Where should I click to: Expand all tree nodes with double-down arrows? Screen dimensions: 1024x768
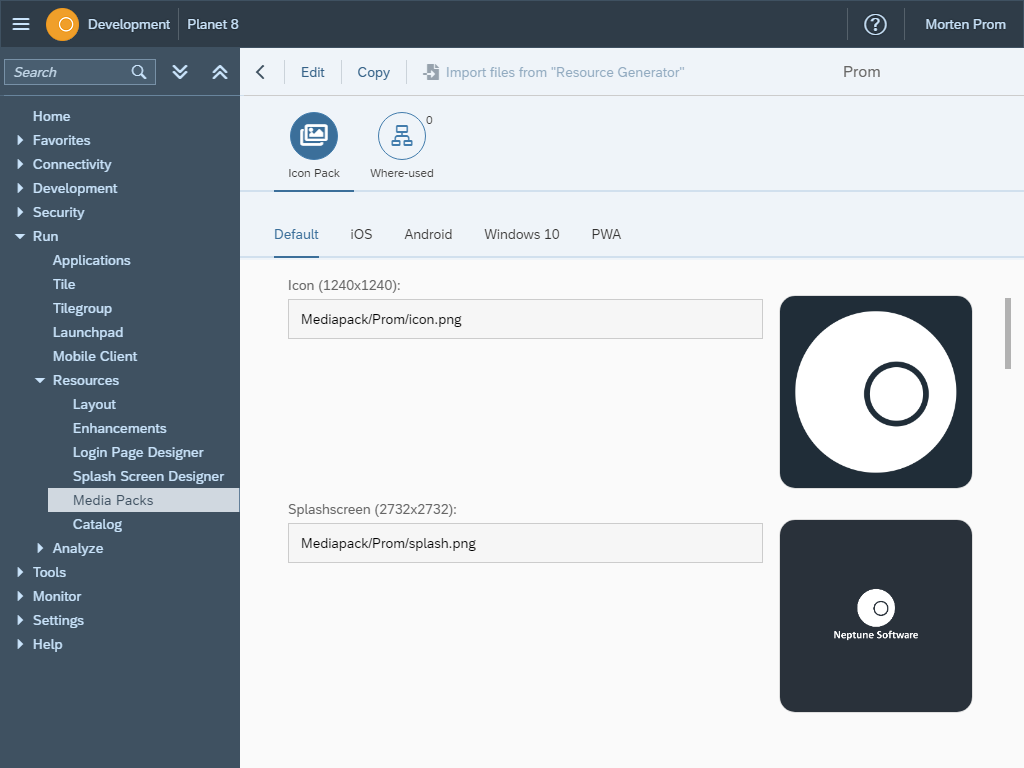[180, 72]
